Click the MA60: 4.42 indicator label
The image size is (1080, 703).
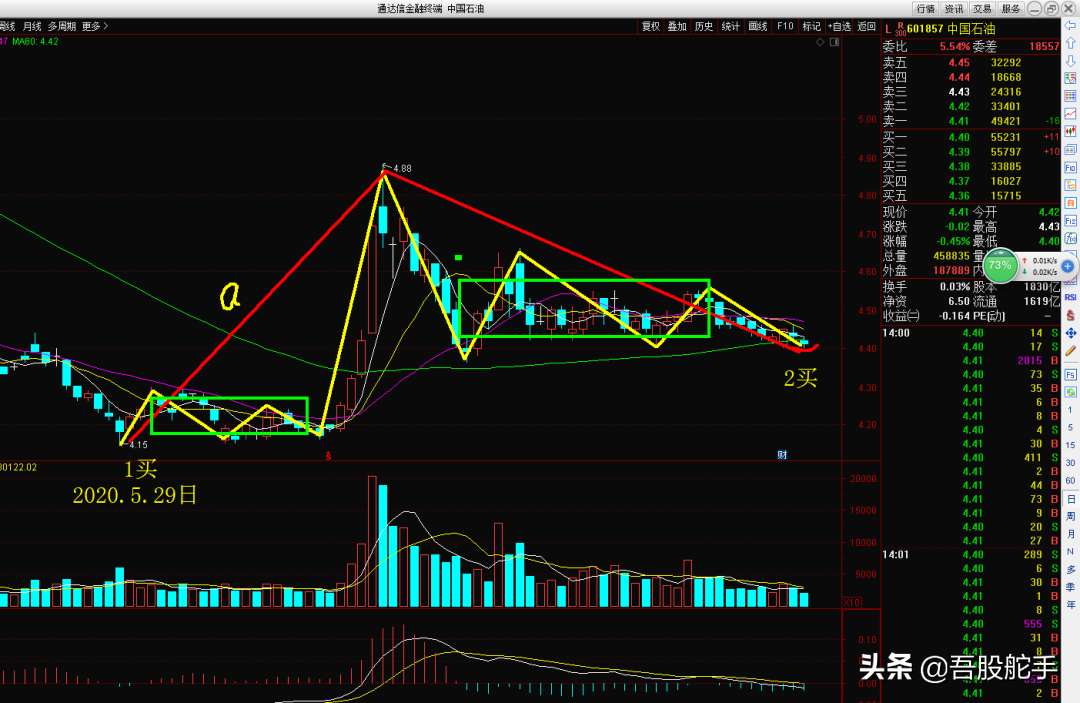pos(35,41)
